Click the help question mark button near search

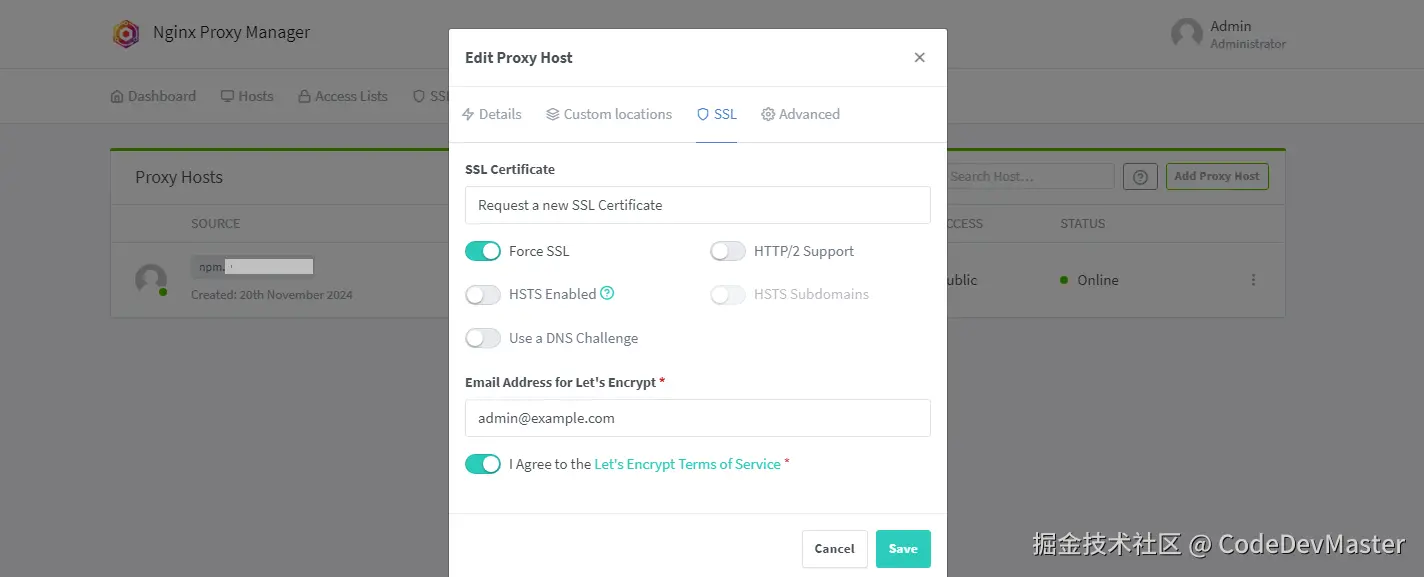[1140, 177]
